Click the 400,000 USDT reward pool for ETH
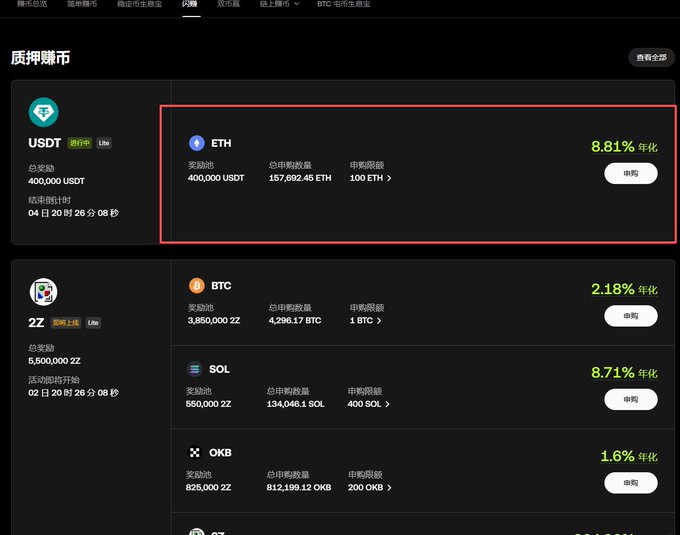This screenshot has height=535, width=680. pyautogui.click(x=216, y=178)
